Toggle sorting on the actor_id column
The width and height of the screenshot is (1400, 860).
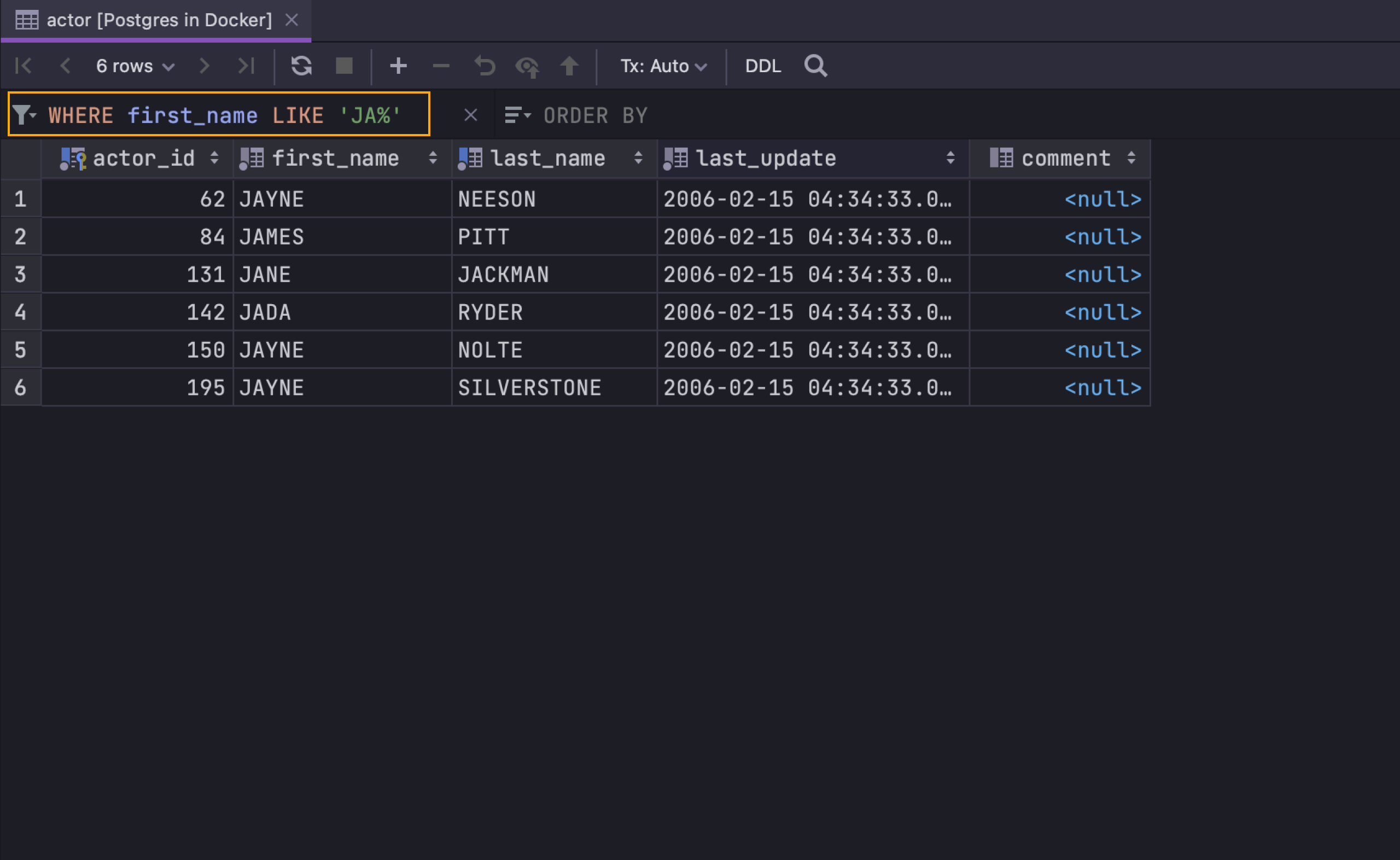click(x=214, y=158)
